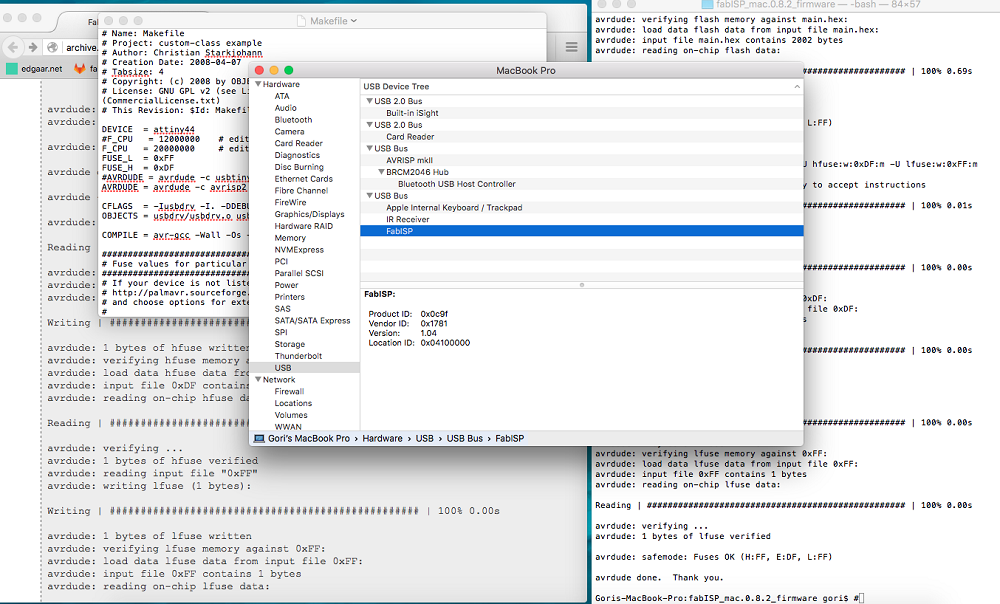Click USB Bus in the path bar
Viewport: 1000px width, 604px height.
coord(464,438)
